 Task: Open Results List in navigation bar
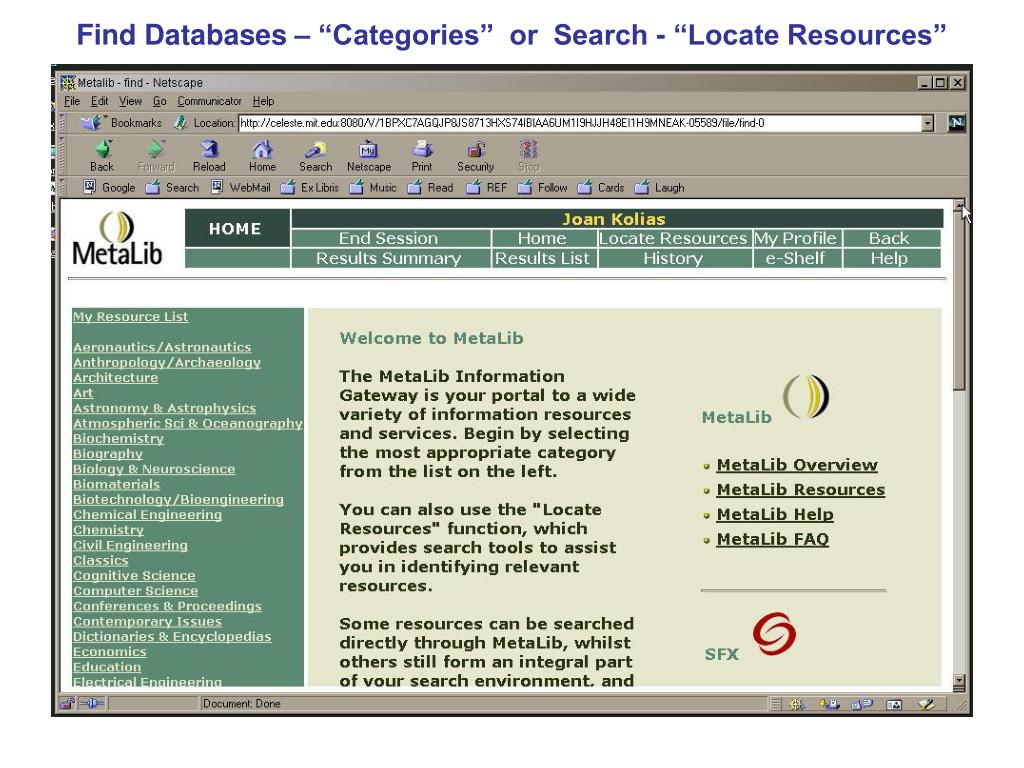[543, 259]
